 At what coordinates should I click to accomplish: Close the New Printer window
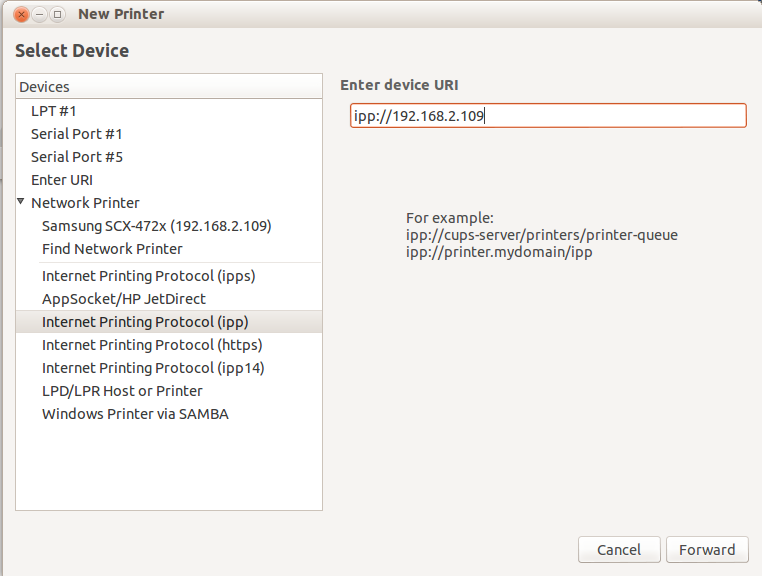coord(22,14)
